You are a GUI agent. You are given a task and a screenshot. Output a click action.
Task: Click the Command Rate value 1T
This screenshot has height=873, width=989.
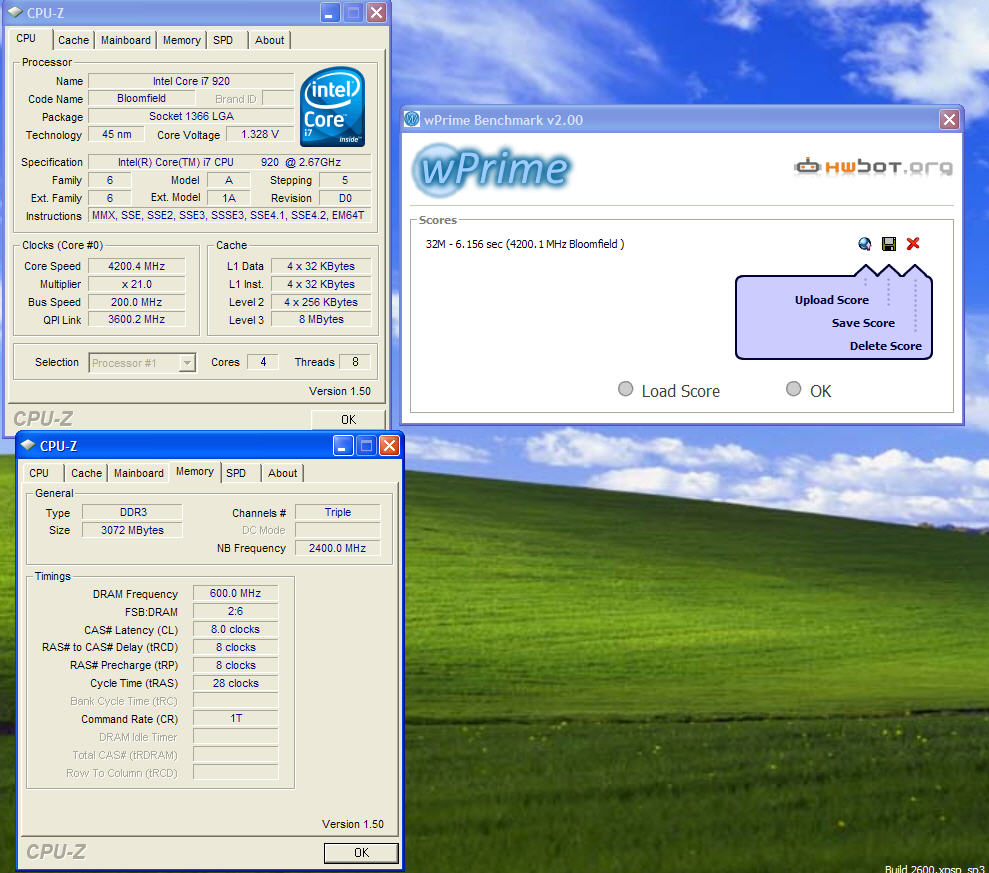point(235,718)
